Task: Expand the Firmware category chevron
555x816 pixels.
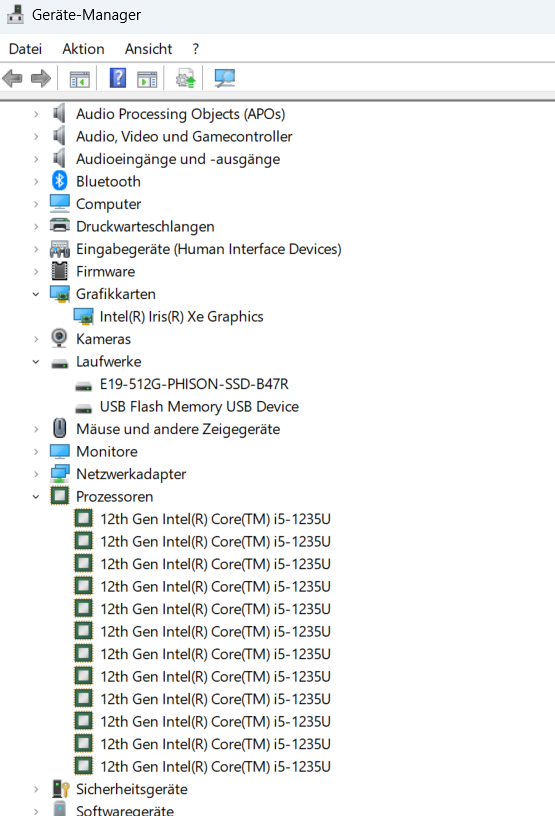Action: [x=35, y=272]
